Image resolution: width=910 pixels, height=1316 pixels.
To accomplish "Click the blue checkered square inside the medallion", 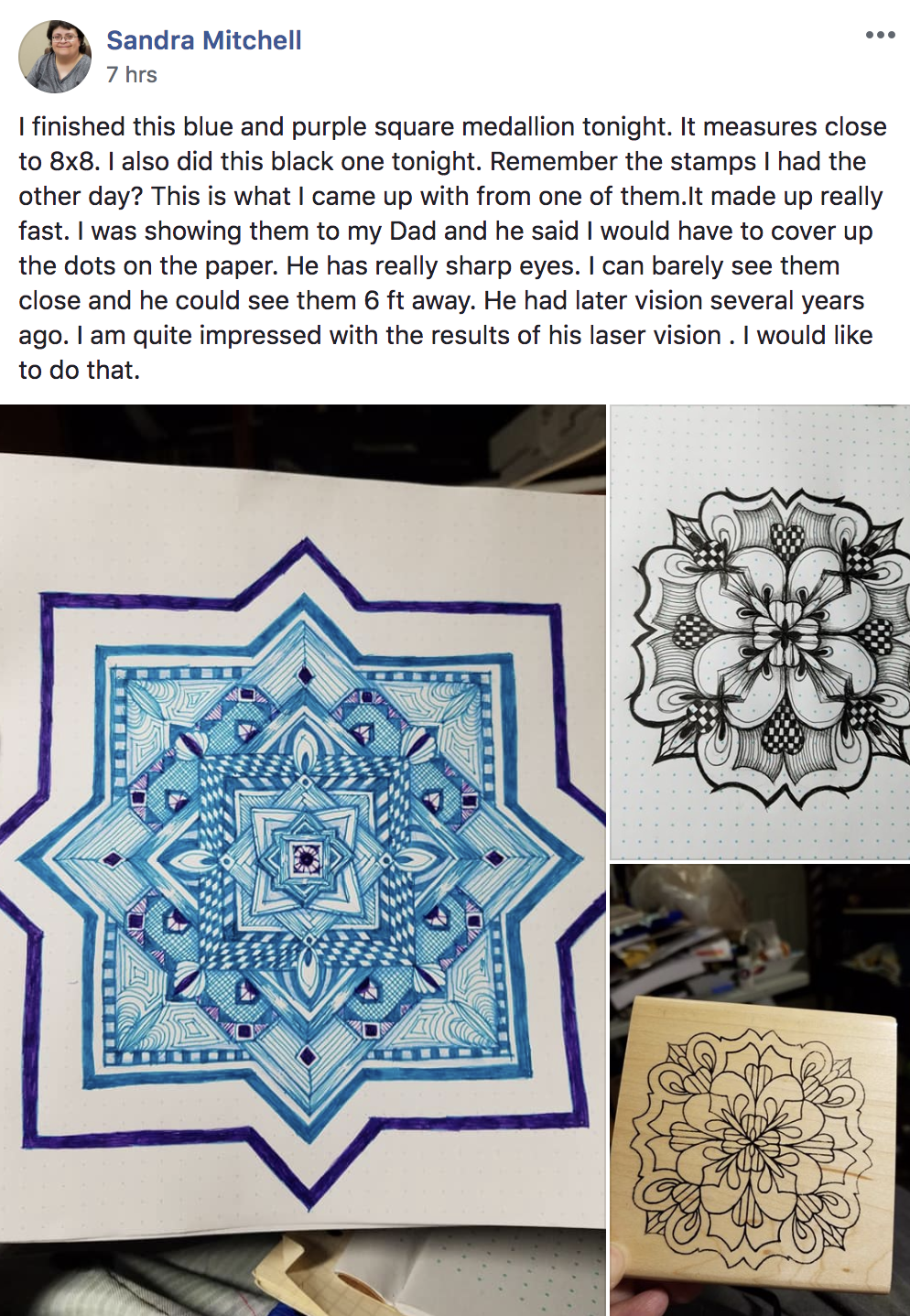I will 305,858.
